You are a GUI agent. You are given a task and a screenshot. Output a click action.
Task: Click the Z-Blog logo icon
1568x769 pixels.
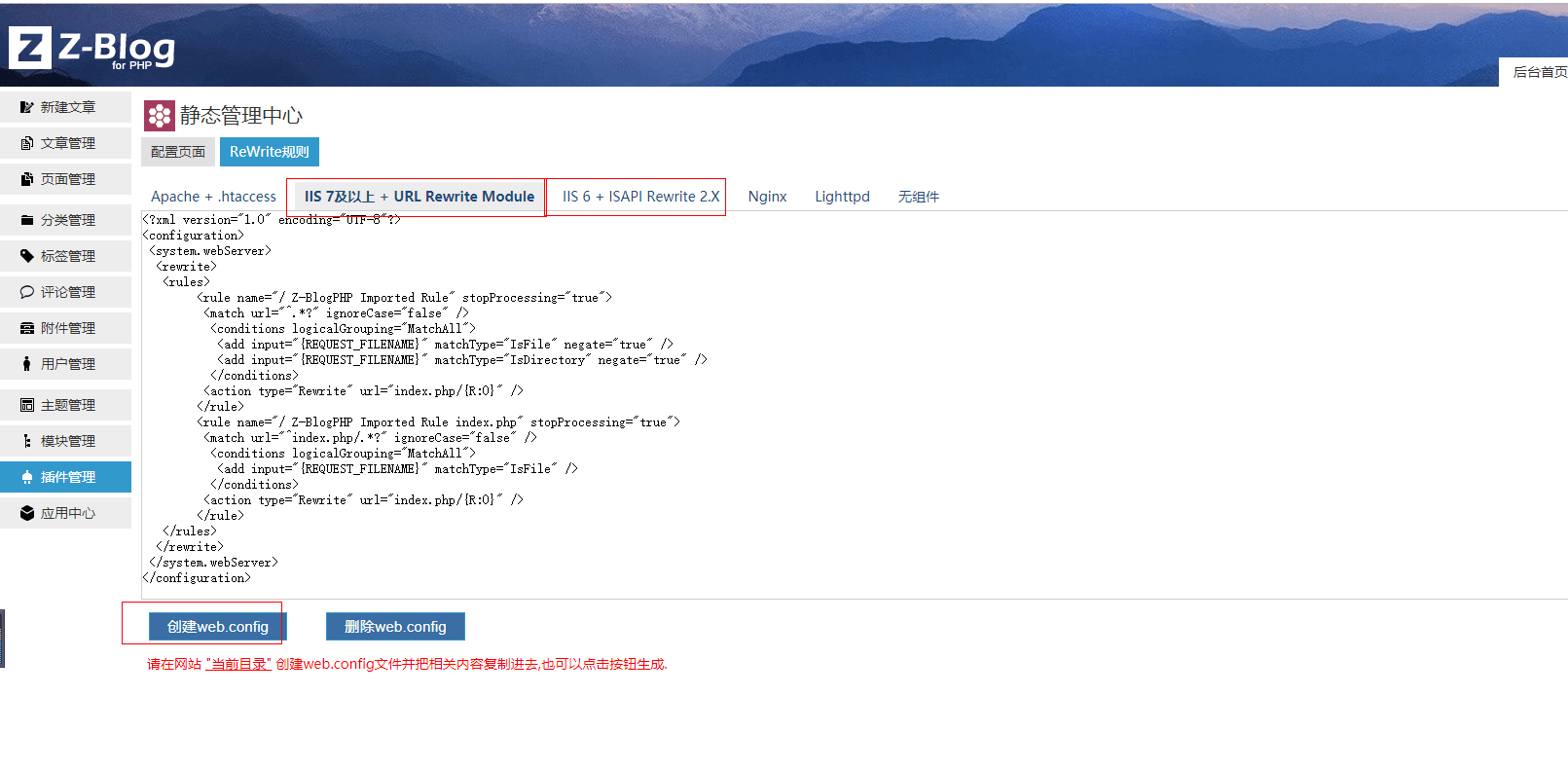(x=30, y=47)
